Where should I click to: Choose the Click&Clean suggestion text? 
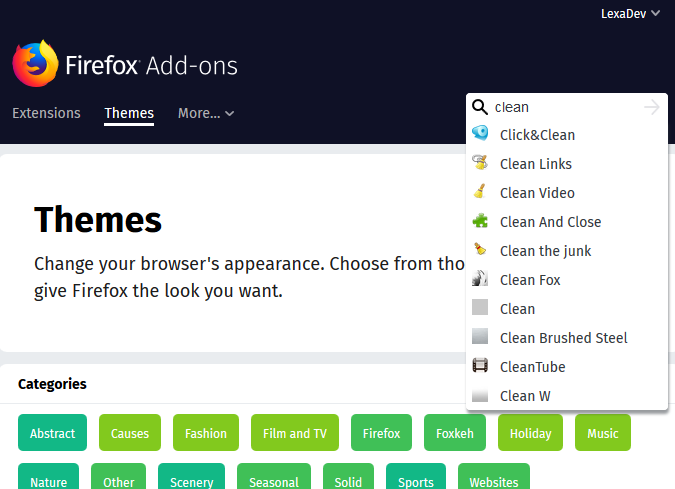click(537, 135)
